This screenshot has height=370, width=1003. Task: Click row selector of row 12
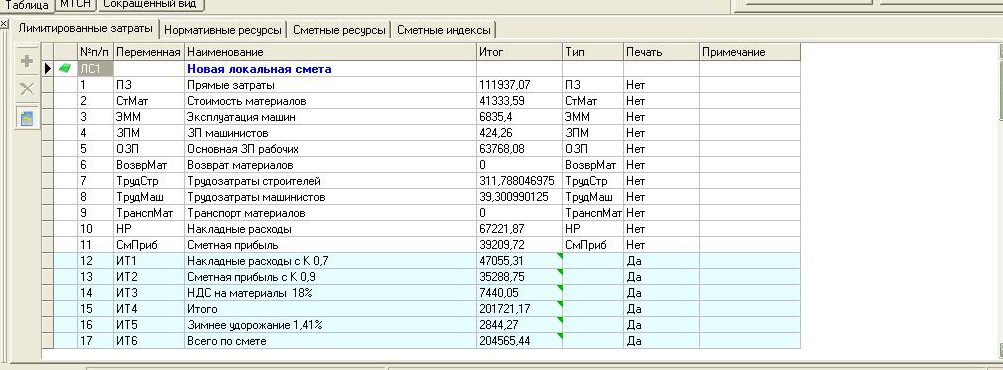point(48,261)
